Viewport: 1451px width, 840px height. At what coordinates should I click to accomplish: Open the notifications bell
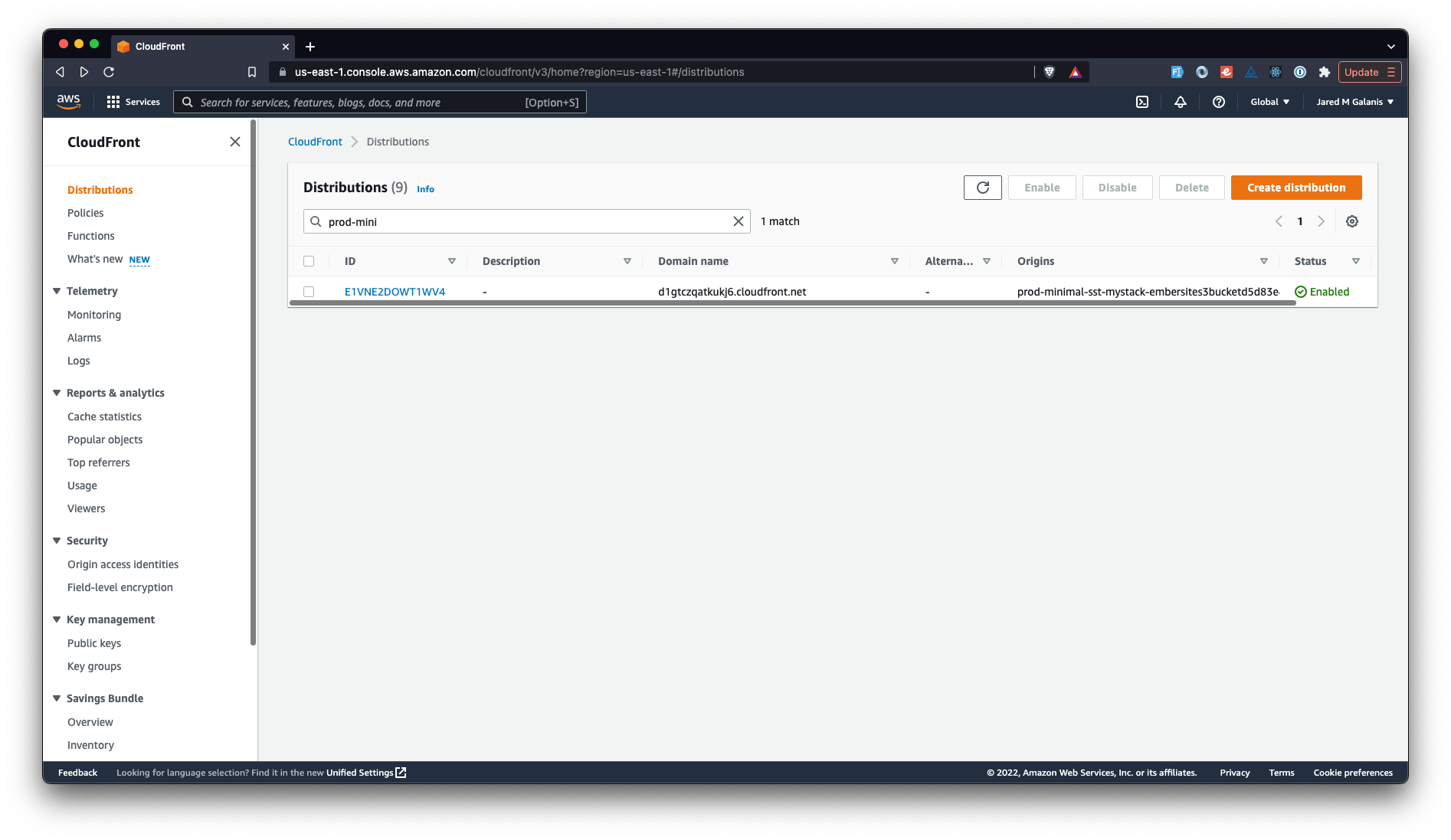[1180, 102]
